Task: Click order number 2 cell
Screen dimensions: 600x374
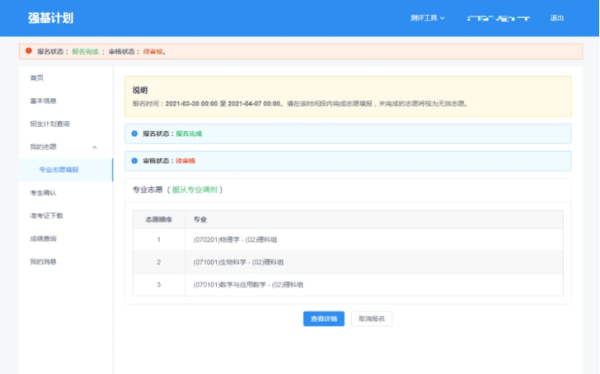Action: click(159, 262)
